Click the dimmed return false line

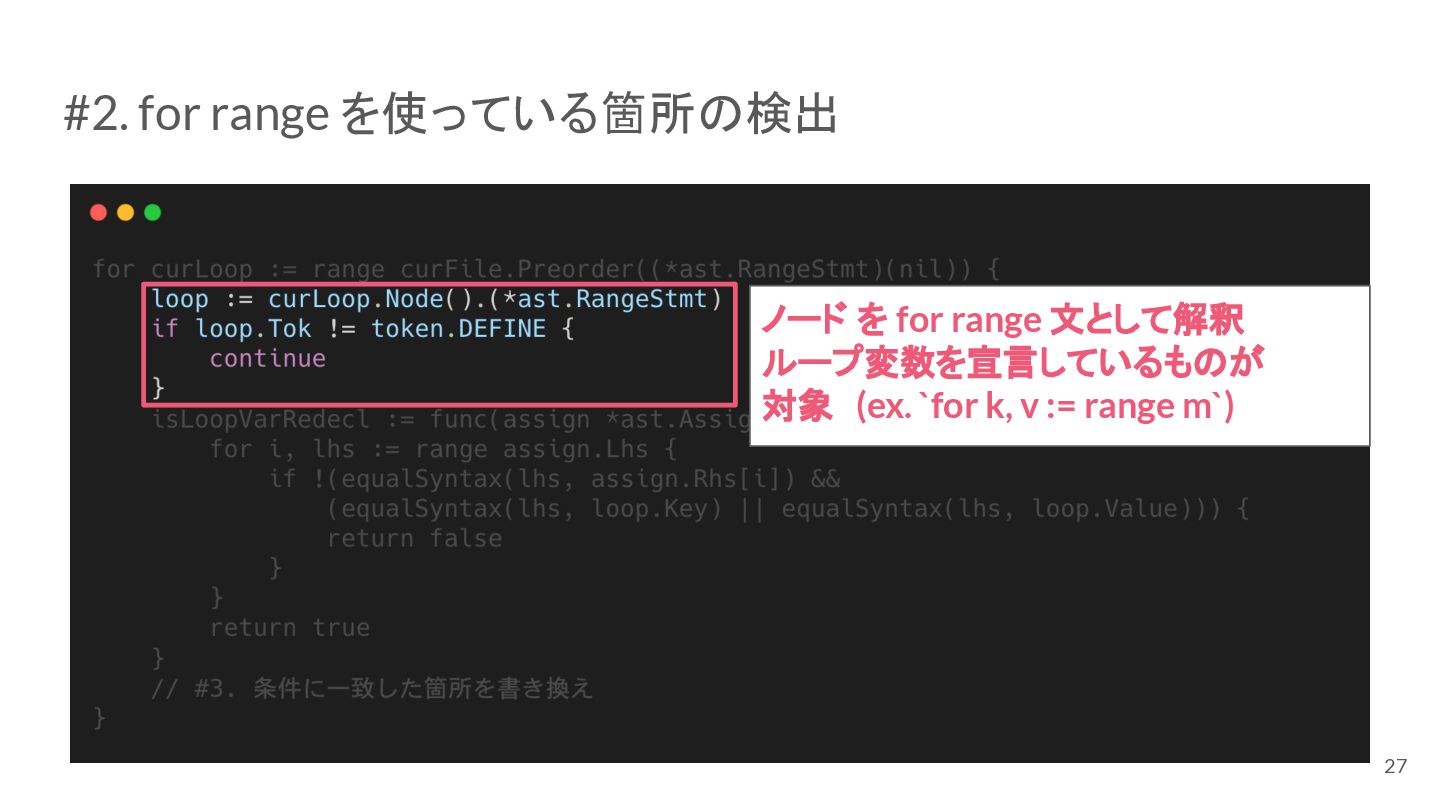coord(414,538)
